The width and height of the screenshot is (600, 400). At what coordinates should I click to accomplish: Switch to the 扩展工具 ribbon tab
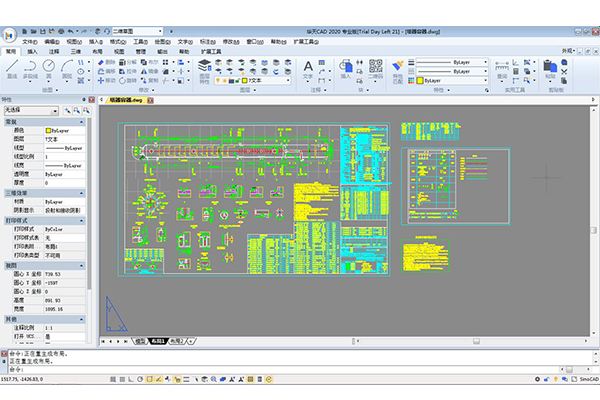coord(211,51)
